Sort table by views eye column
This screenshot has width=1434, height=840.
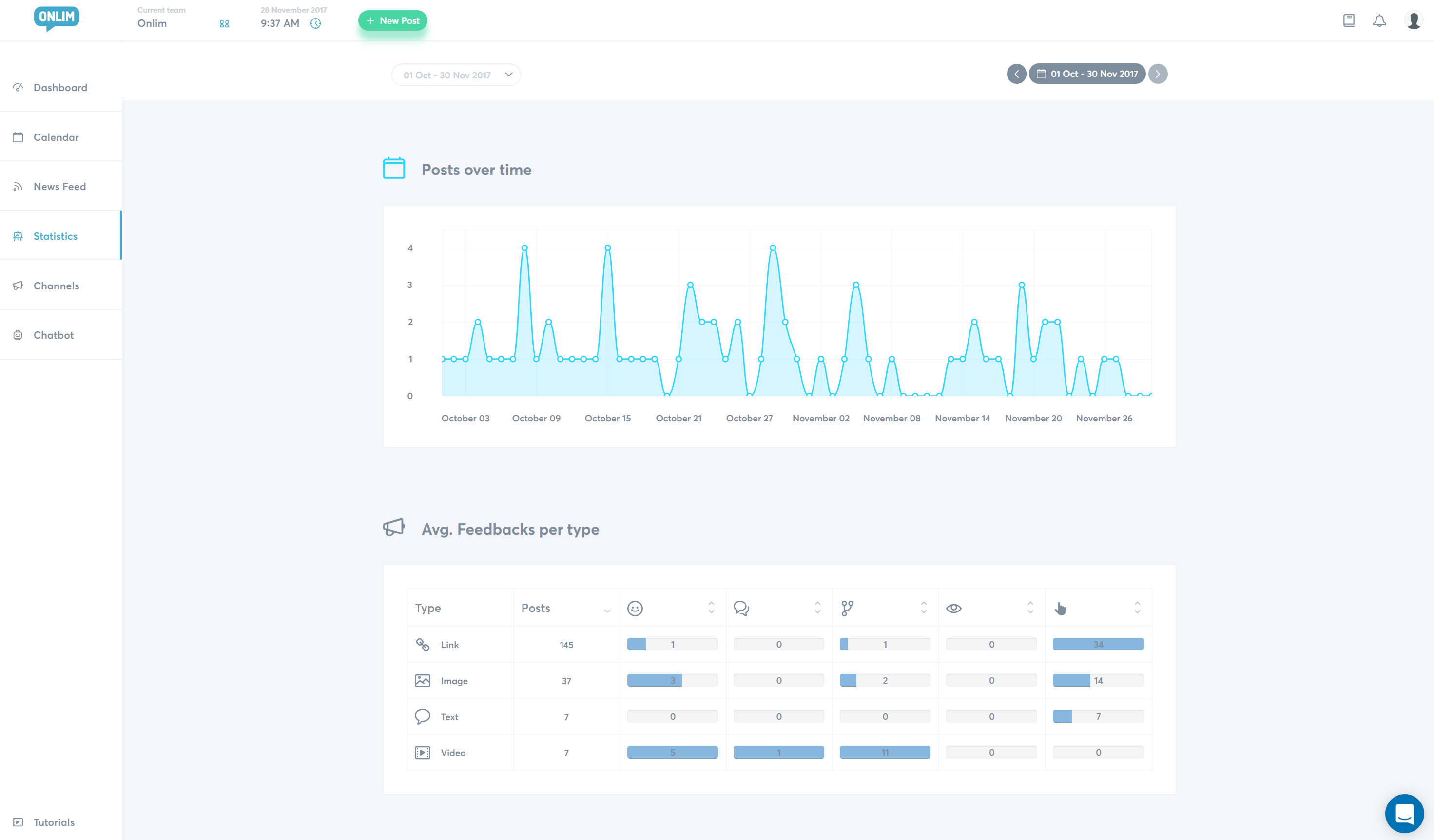[x=1030, y=608]
